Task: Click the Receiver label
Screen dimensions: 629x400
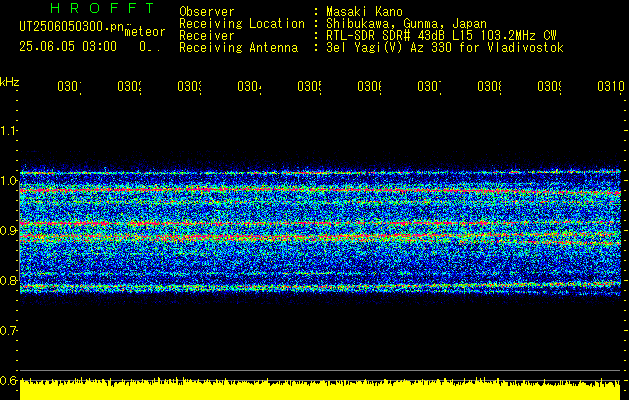Action: click(207, 36)
